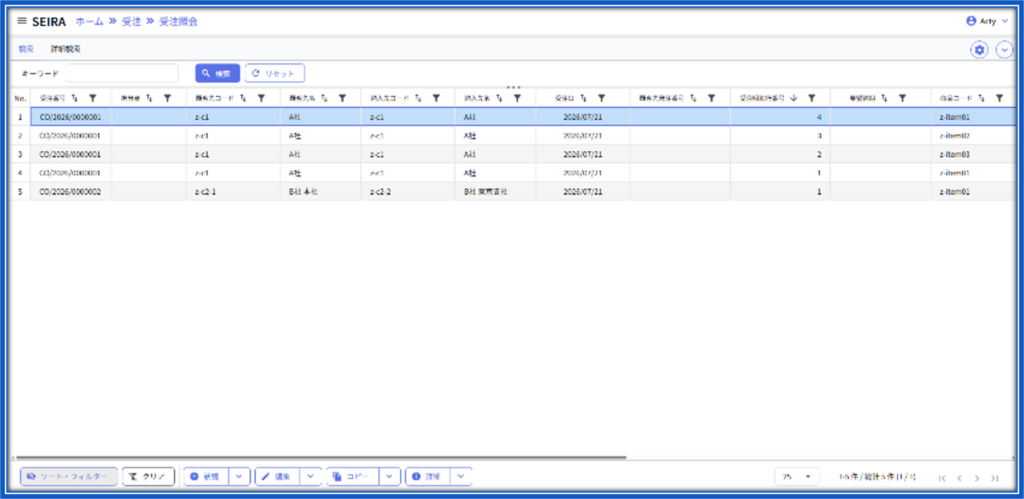Click the SEIRA logo text
Image resolution: width=1024 pixels, height=499 pixels.
tap(49, 22)
